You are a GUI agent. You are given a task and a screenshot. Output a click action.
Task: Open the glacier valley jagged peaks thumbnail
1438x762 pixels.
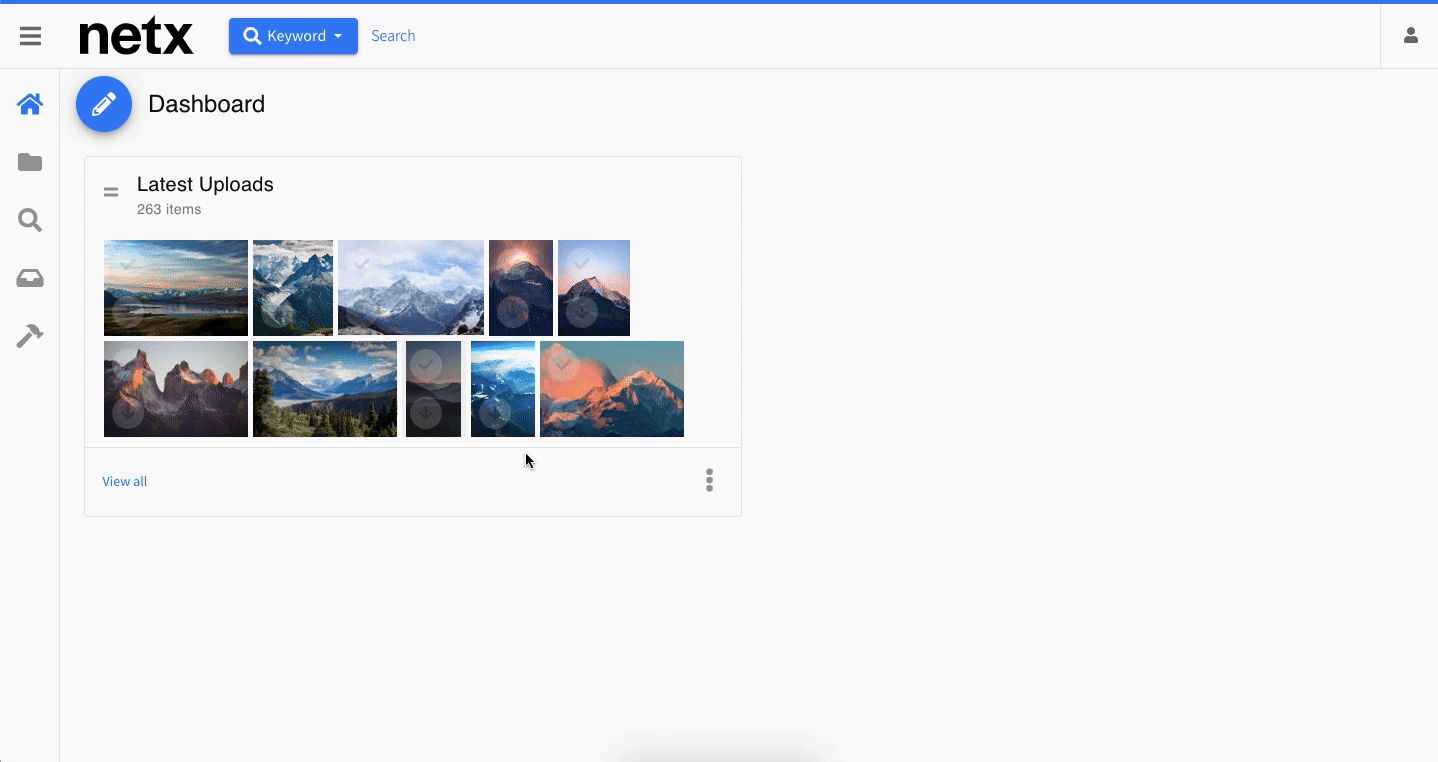pos(293,288)
